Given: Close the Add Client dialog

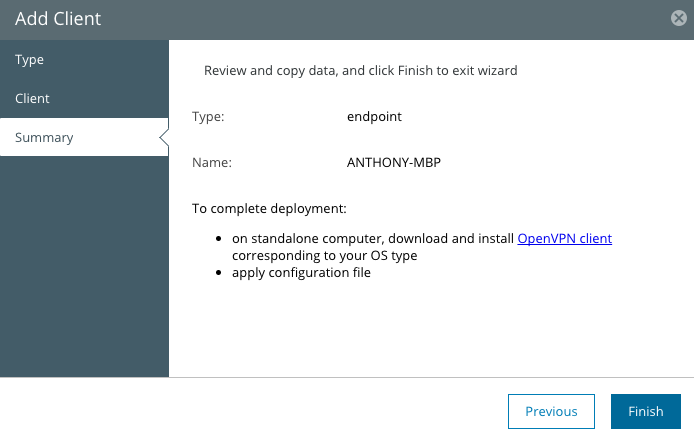Looking at the screenshot, I should pos(679,18).
